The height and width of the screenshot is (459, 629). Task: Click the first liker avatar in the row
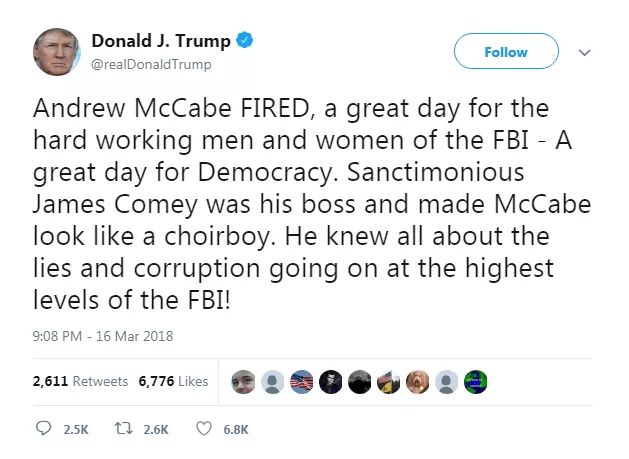click(243, 381)
